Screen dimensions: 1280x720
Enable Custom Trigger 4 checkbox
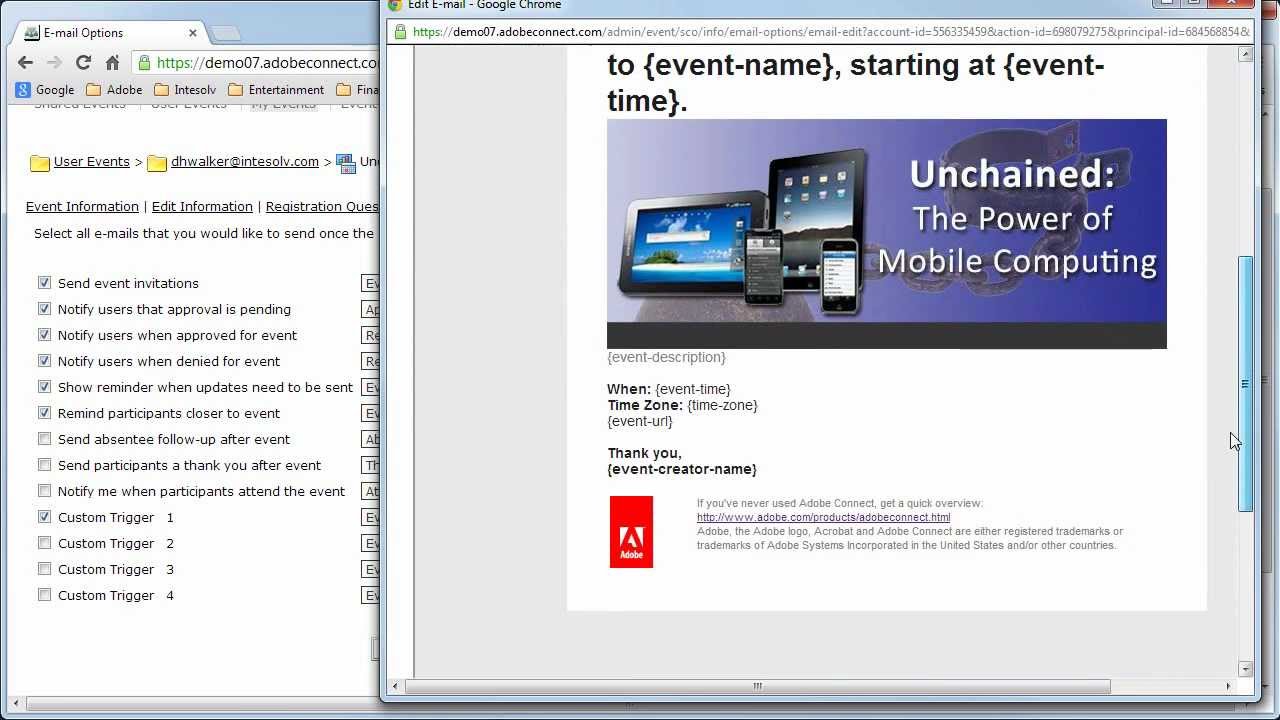[44, 595]
